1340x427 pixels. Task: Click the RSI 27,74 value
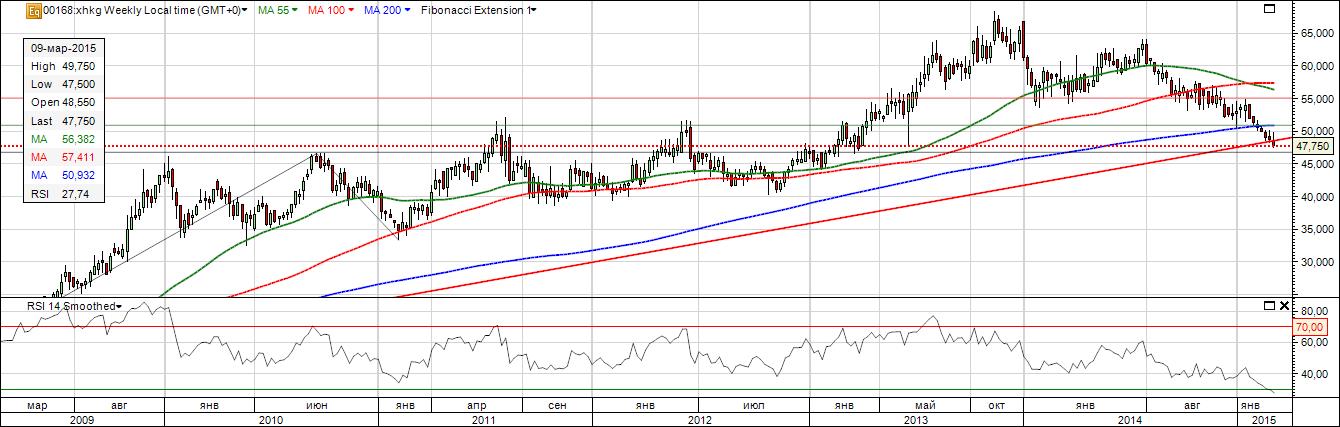78,195
